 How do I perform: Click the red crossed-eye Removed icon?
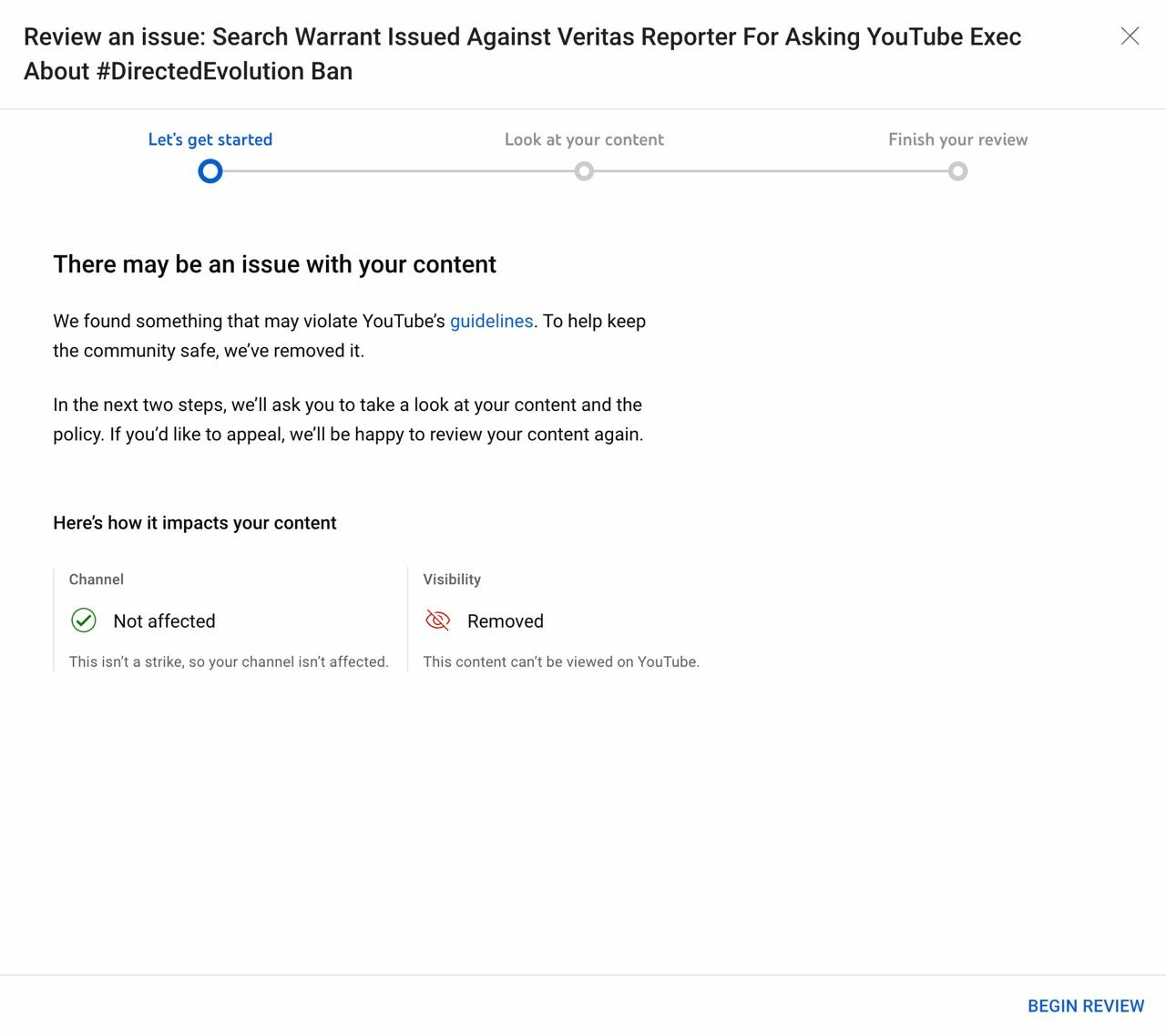pyautogui.click(x=438, y=621)
